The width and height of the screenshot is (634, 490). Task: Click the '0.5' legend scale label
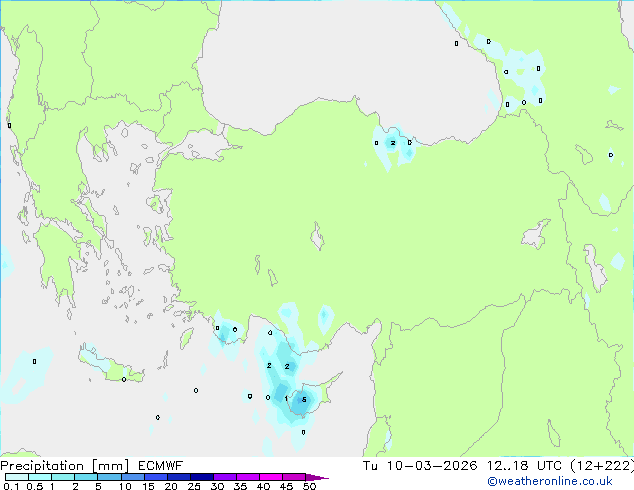pos(35,486)
